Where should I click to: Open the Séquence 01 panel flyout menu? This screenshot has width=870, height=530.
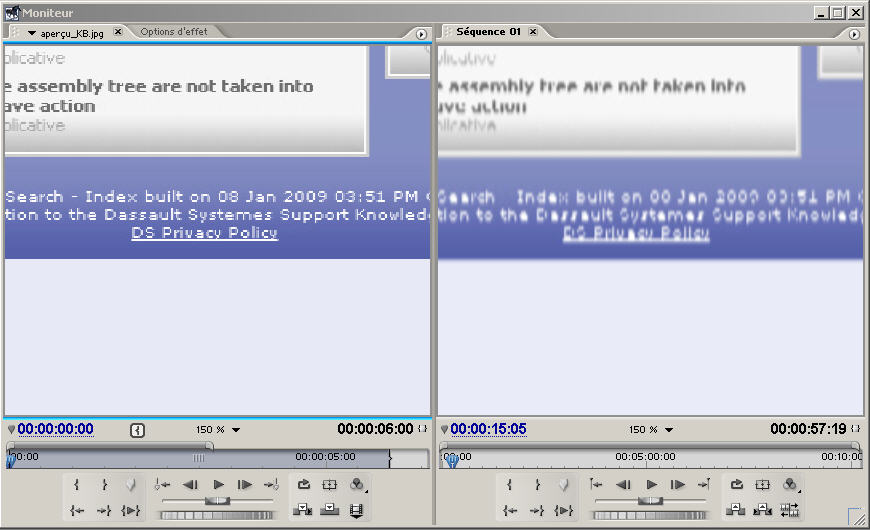coord(854,34)
